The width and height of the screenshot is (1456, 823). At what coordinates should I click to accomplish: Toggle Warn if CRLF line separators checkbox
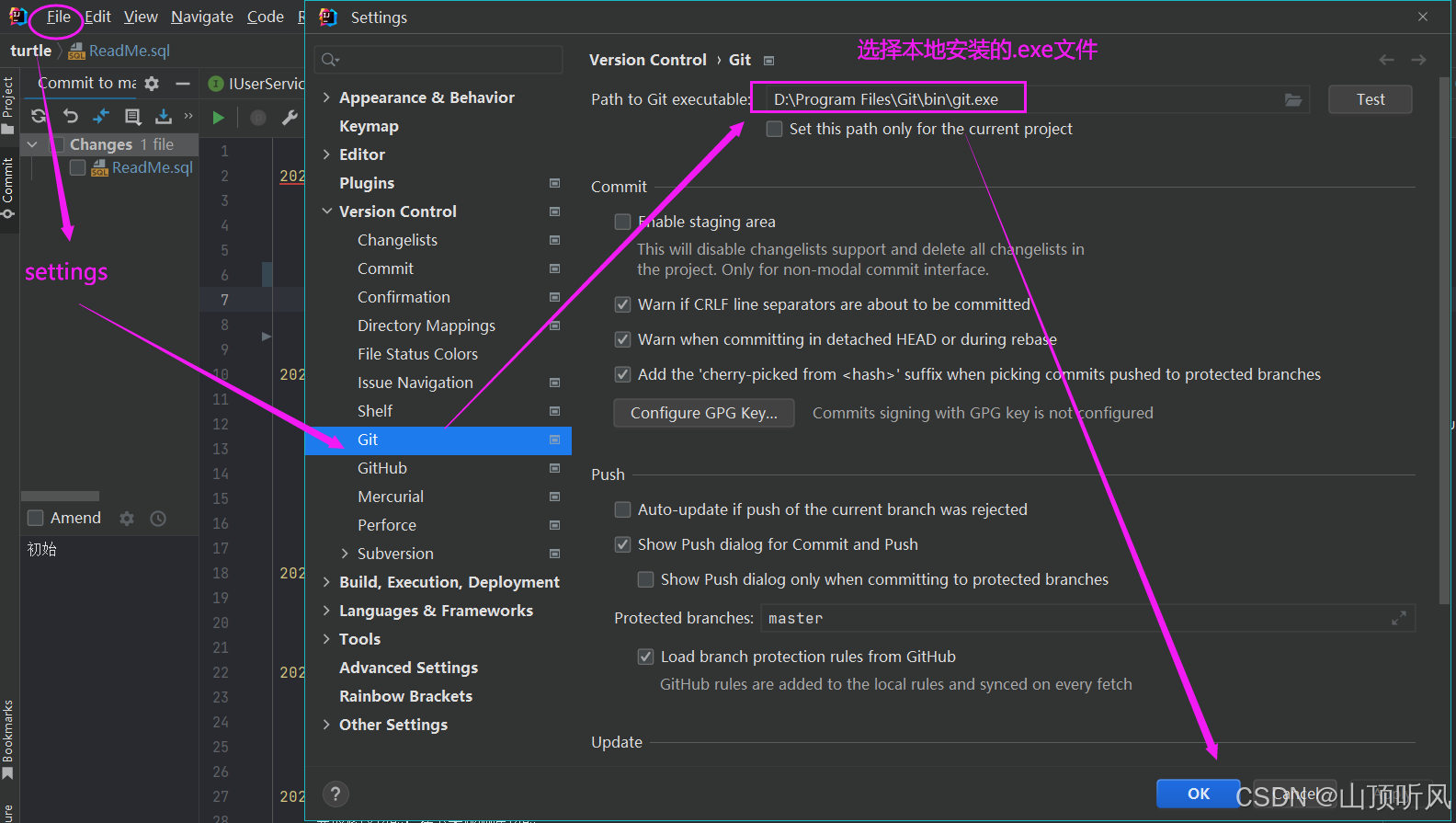(x=622, y=304)
